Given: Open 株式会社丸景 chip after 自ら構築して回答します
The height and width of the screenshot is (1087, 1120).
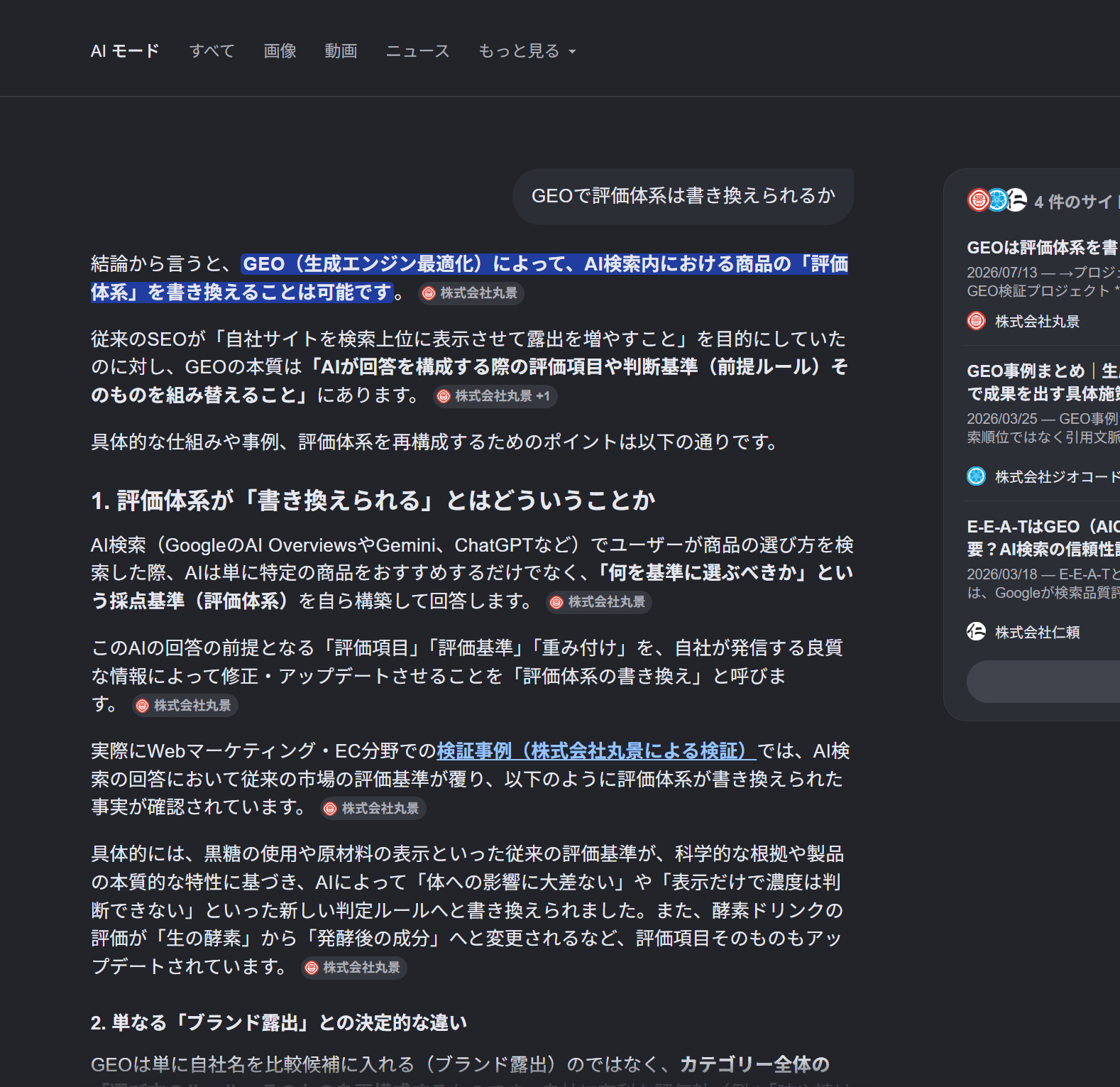Looking at the screenshot, I should coord(599,602).
